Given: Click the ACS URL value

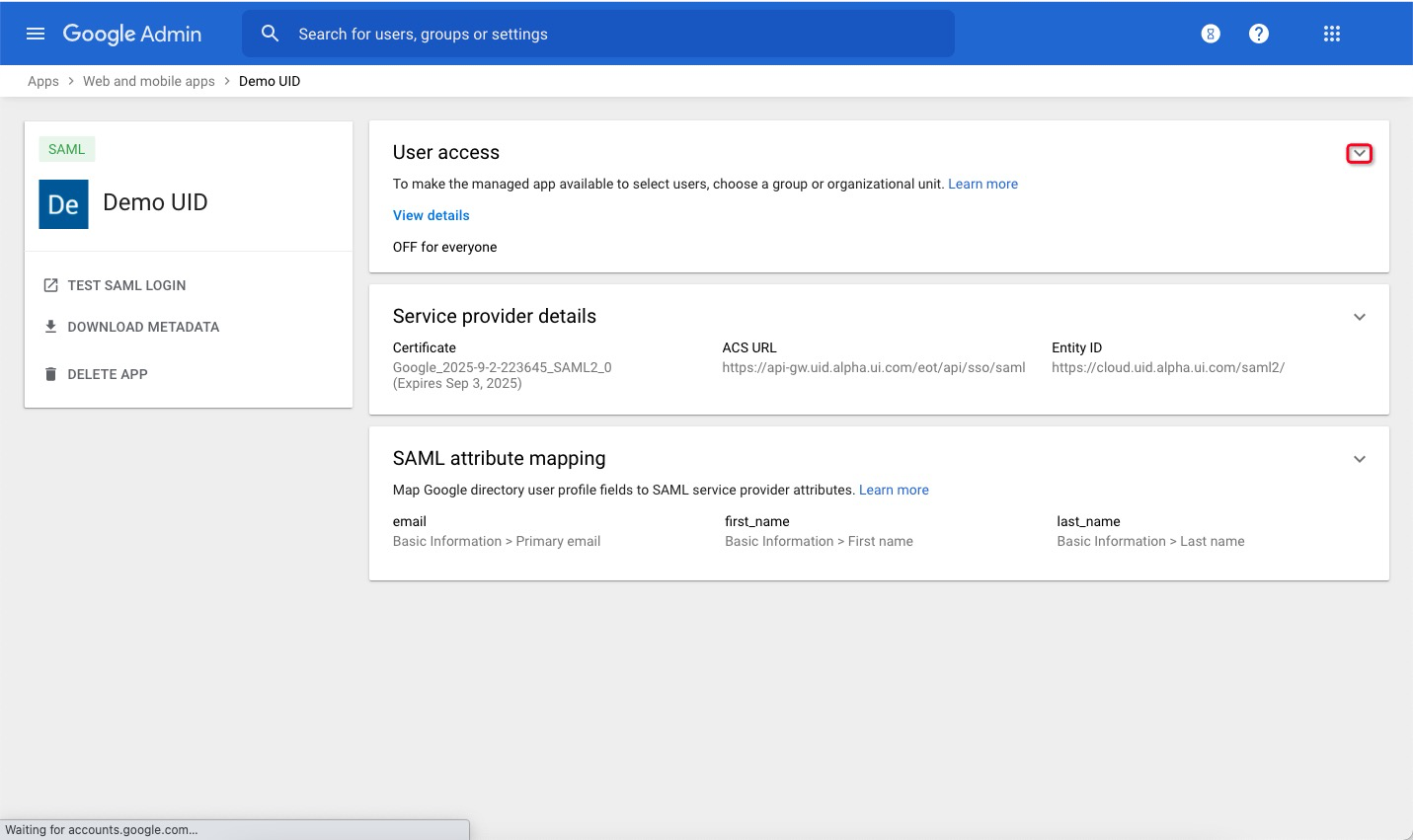Looking at the screenshot, I should pos(874,367).
